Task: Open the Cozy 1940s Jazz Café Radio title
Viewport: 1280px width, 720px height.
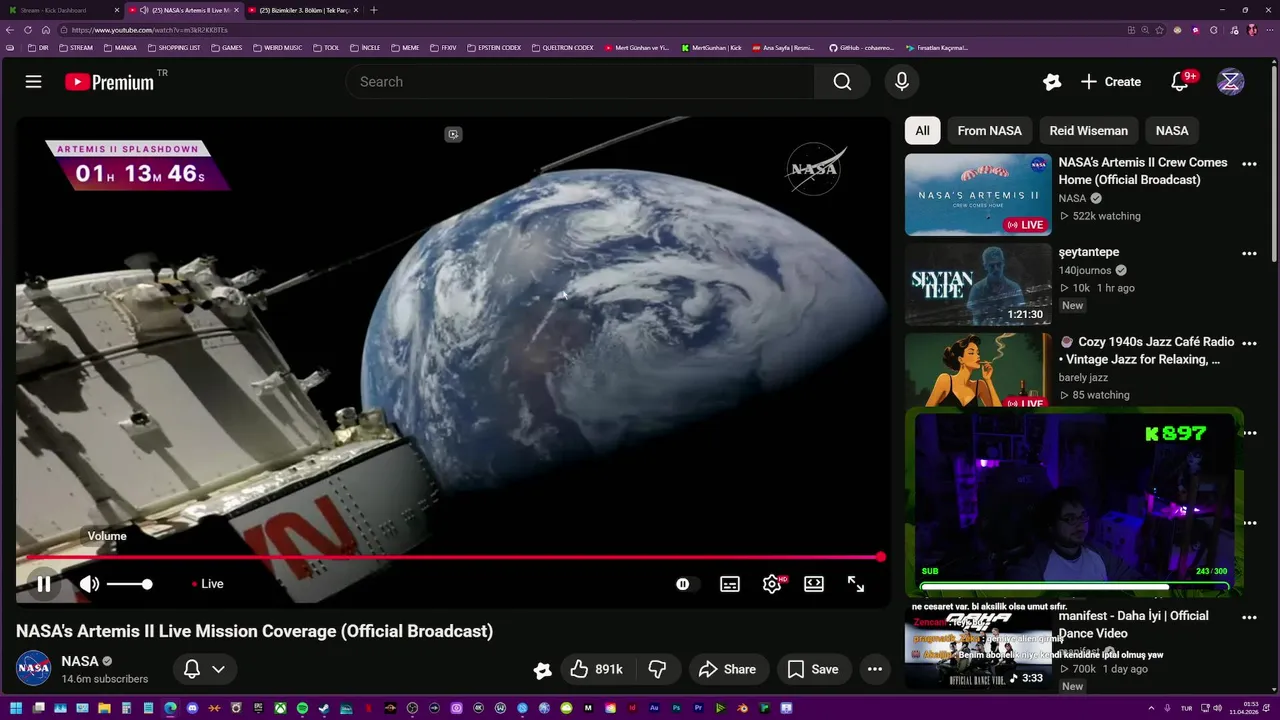Action: pos(1147,351)
